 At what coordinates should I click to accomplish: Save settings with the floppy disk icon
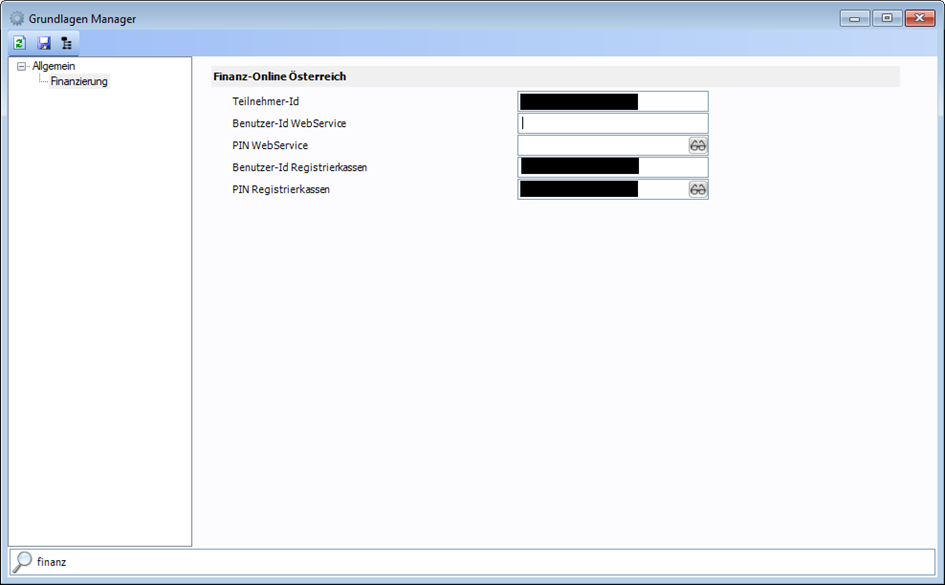click(44, 43)
